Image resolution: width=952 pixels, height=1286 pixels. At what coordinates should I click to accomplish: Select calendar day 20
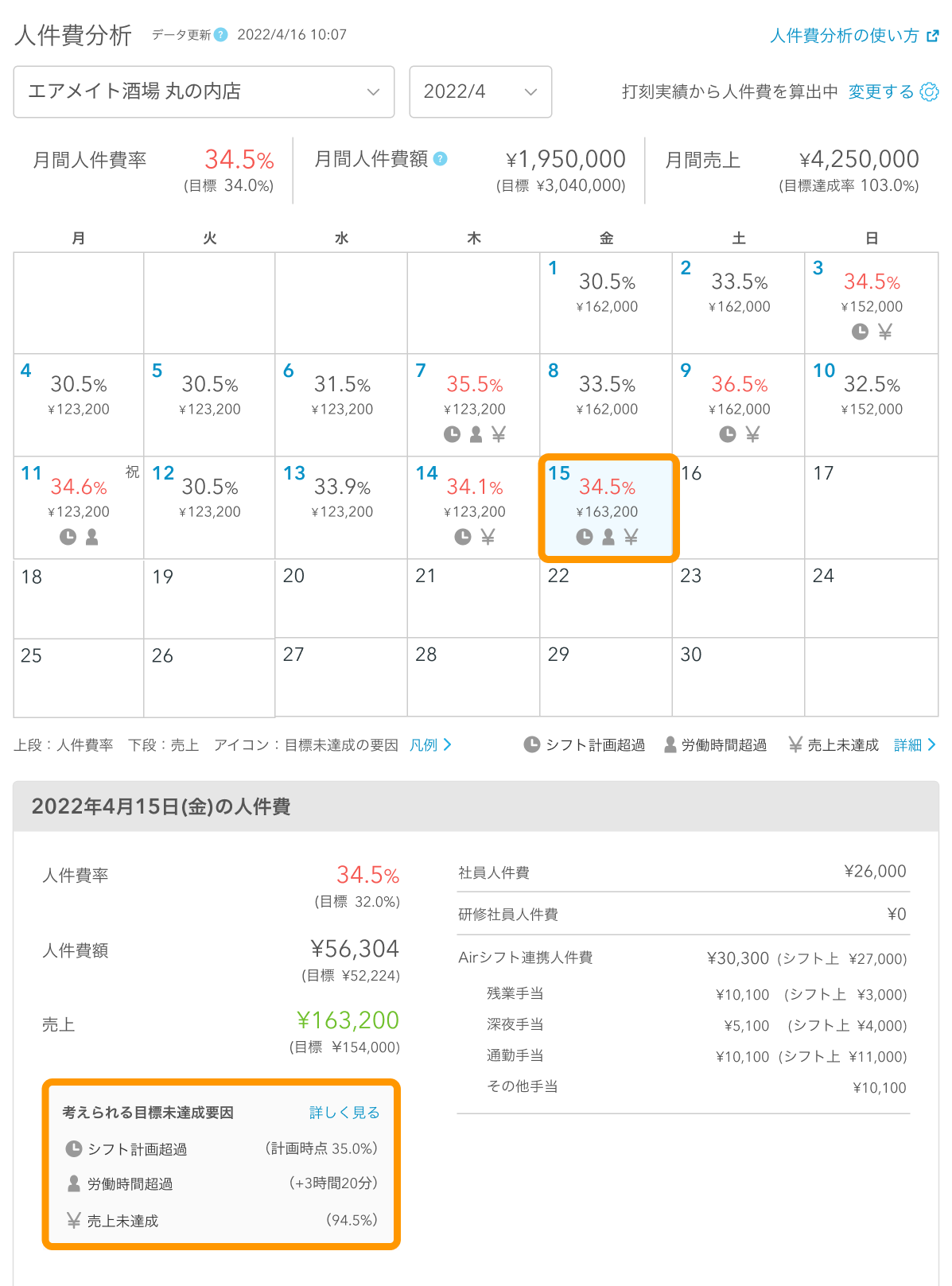(x=341, y=598)
